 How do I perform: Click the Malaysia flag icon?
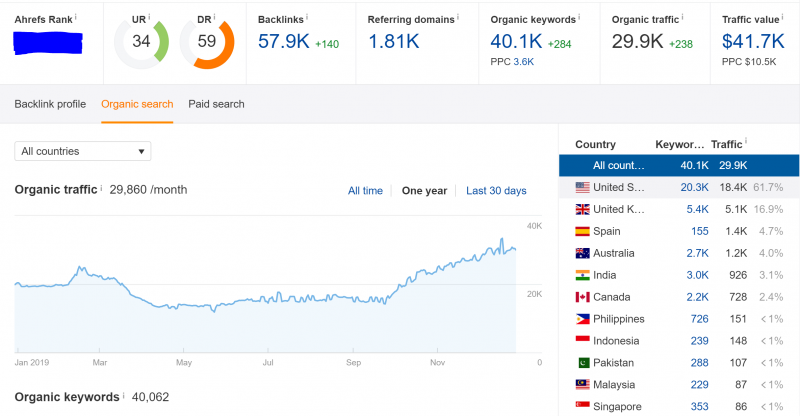(x=582, y=384)
